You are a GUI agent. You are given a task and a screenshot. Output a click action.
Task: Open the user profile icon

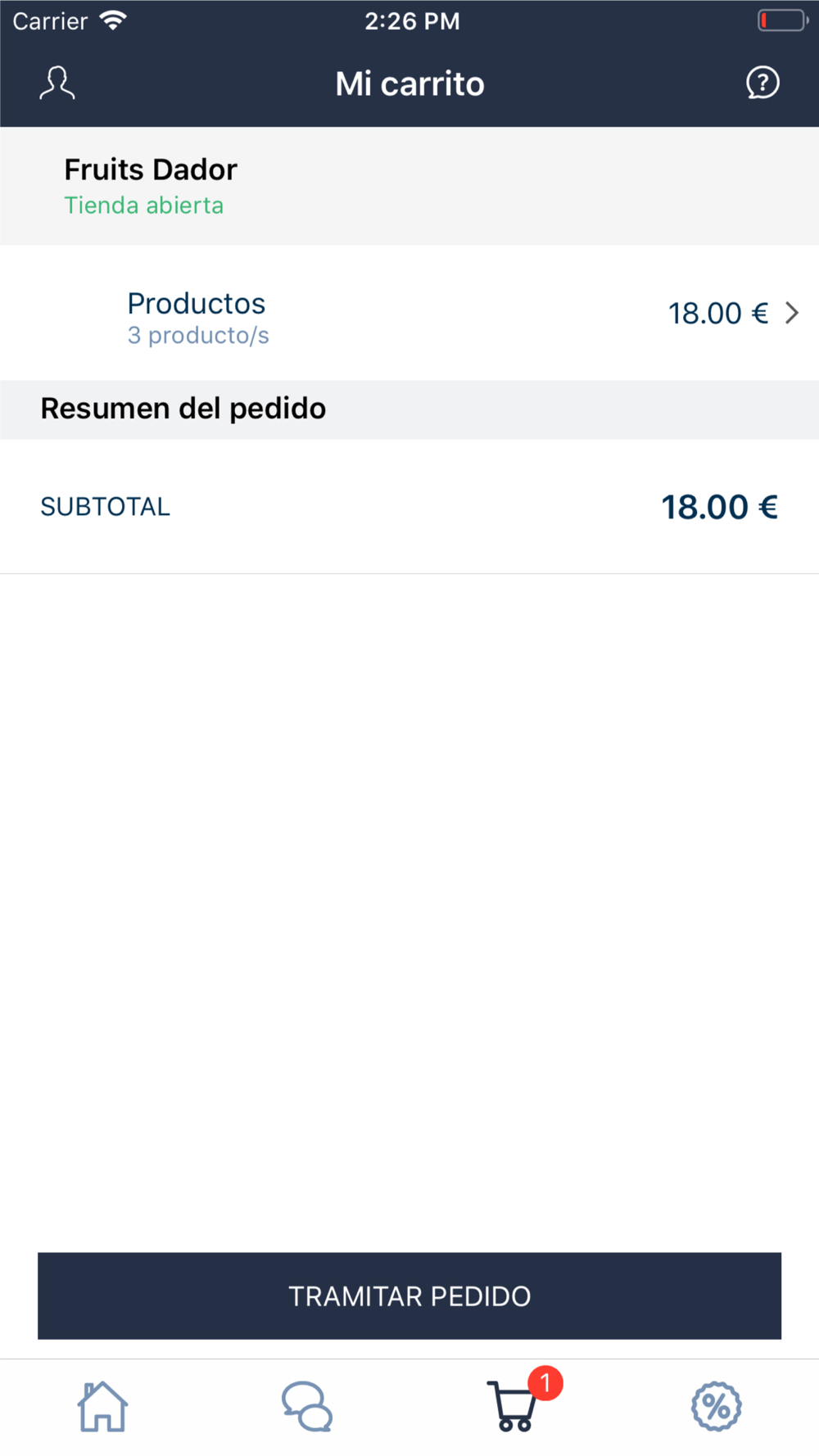pyautogui.click(x=57, y=84)
